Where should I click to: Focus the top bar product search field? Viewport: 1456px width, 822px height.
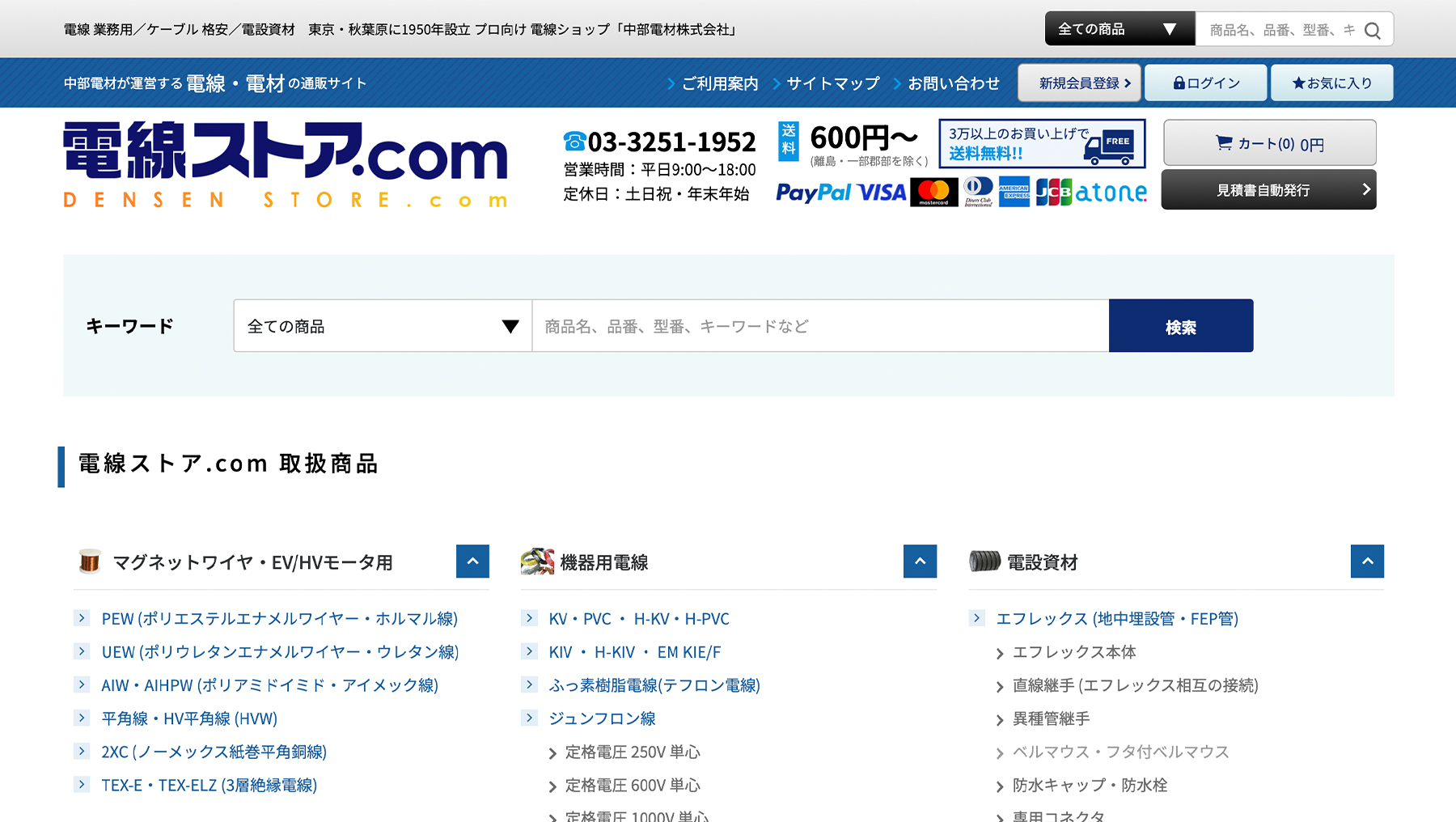(1281, 30)
